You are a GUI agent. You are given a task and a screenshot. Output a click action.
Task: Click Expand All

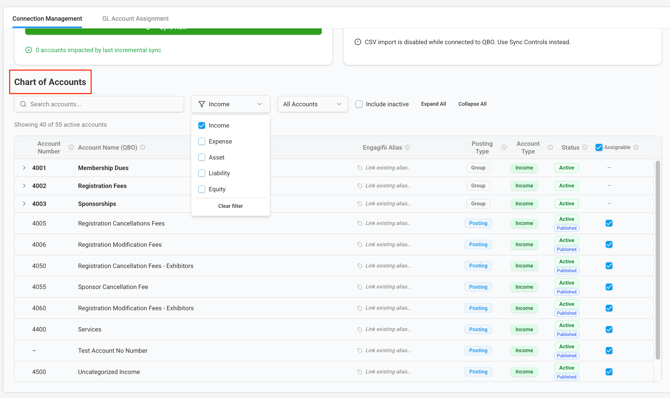pos(433,104)
